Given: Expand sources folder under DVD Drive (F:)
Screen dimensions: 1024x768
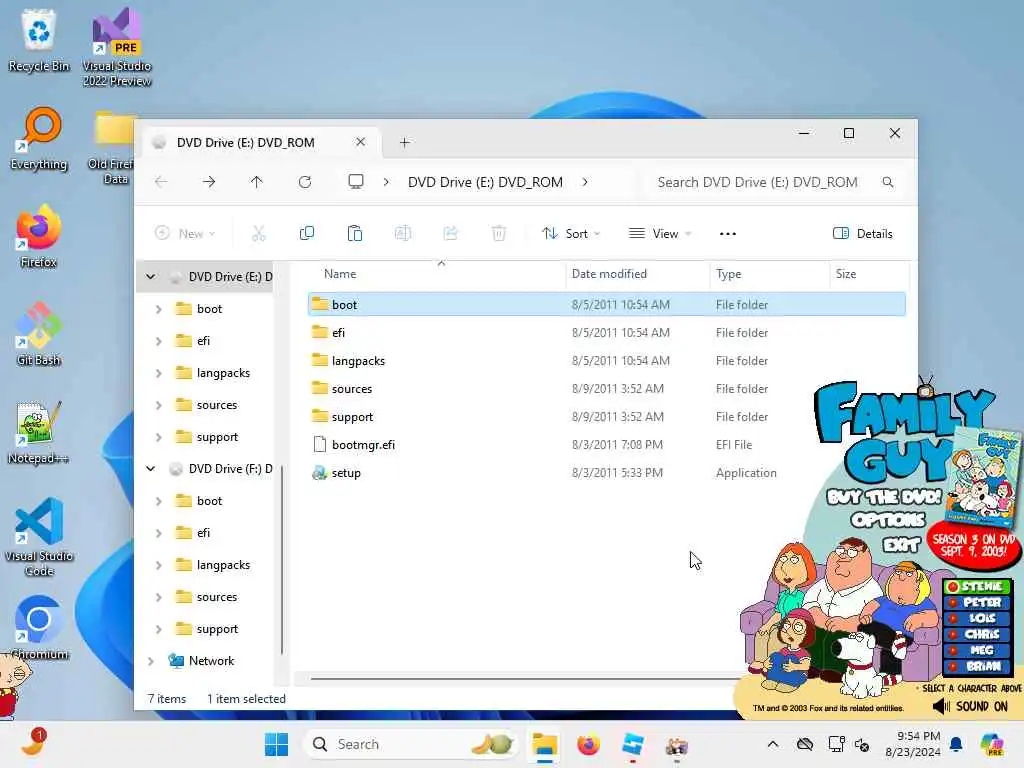Looking at the screenshot, I should pos(159,597).
